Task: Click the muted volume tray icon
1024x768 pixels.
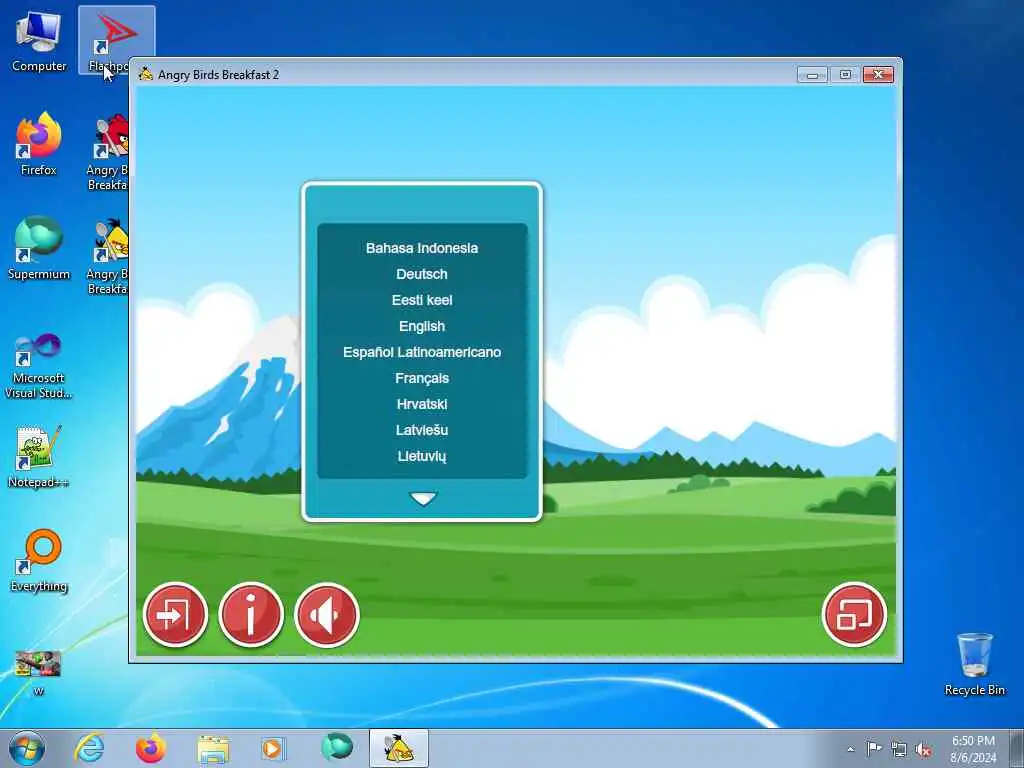Action: 923,749
